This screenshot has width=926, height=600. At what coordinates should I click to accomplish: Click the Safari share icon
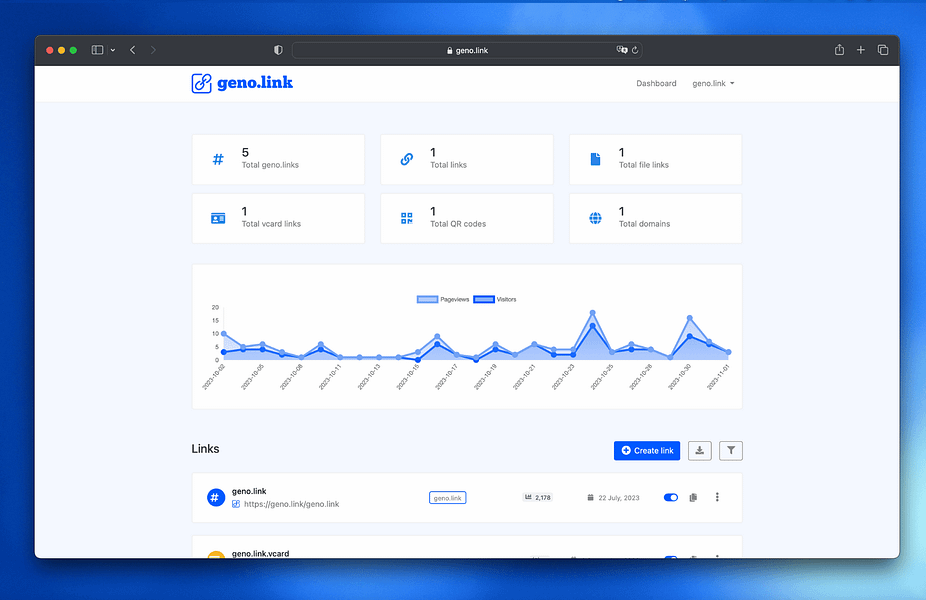tap(839, 50)
